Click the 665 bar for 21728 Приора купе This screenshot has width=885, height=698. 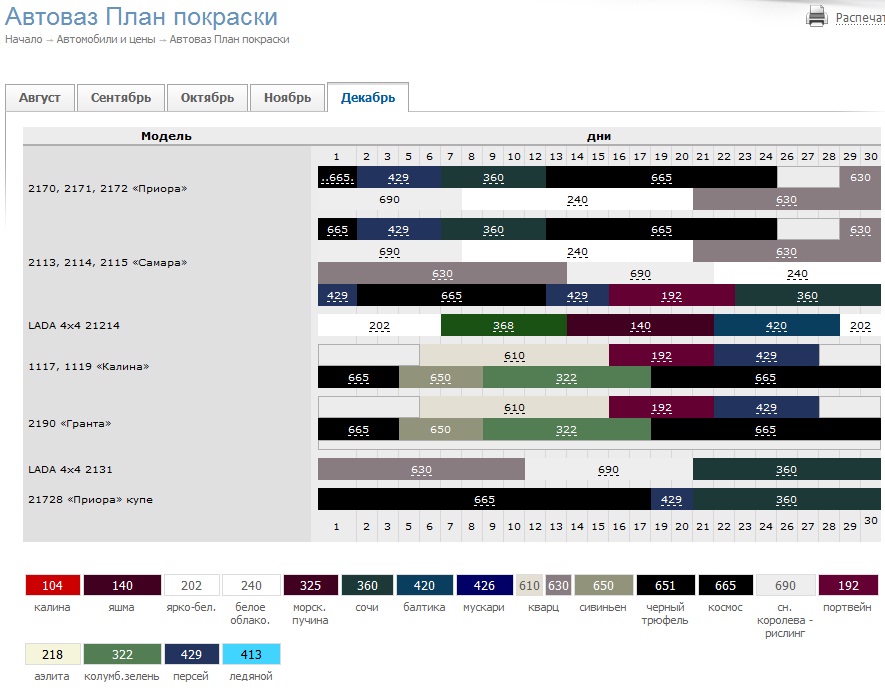(x=484, y=499)
